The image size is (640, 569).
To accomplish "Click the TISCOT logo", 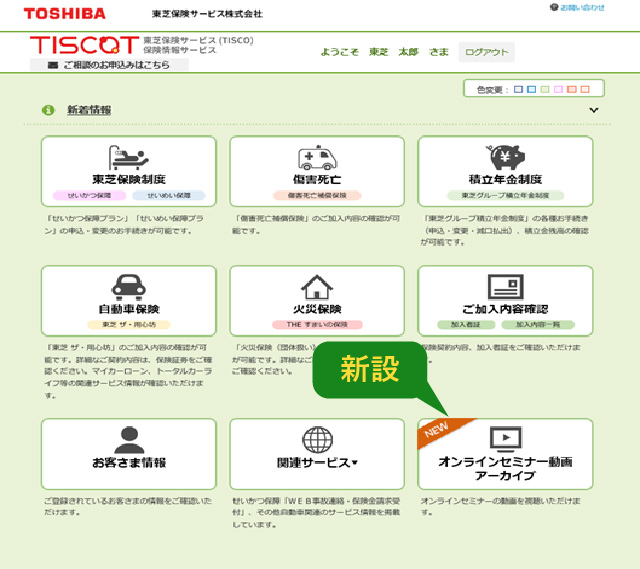I will tap(84, 45).
